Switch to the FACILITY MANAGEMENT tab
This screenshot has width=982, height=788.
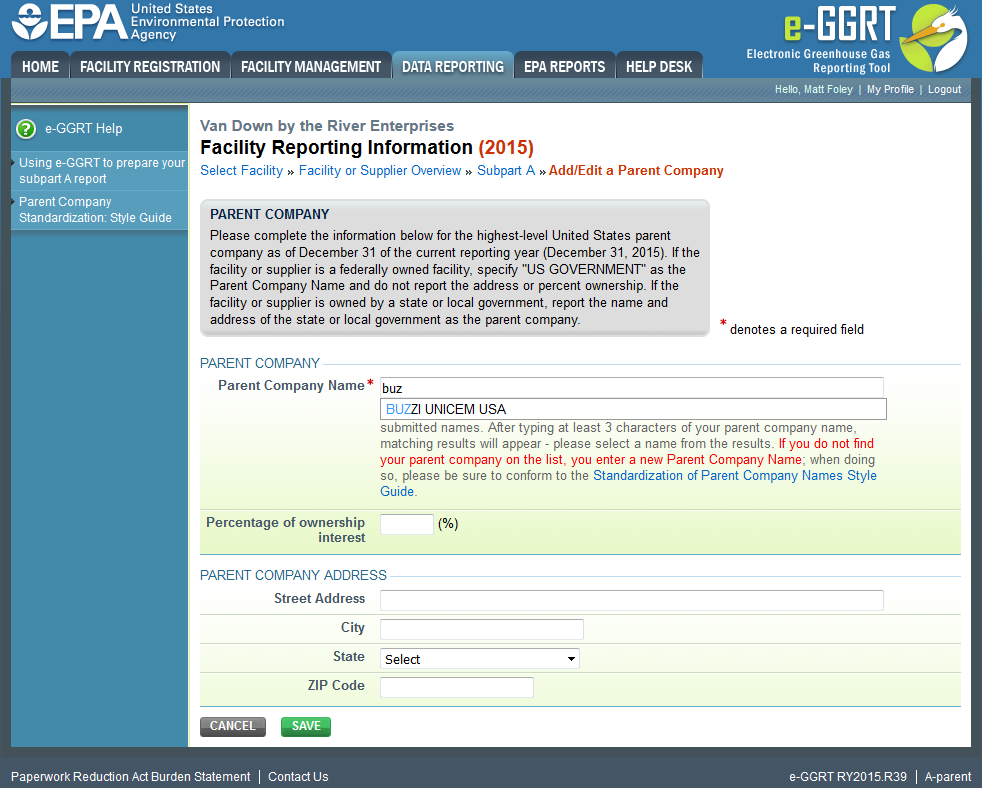coord(311,66)
